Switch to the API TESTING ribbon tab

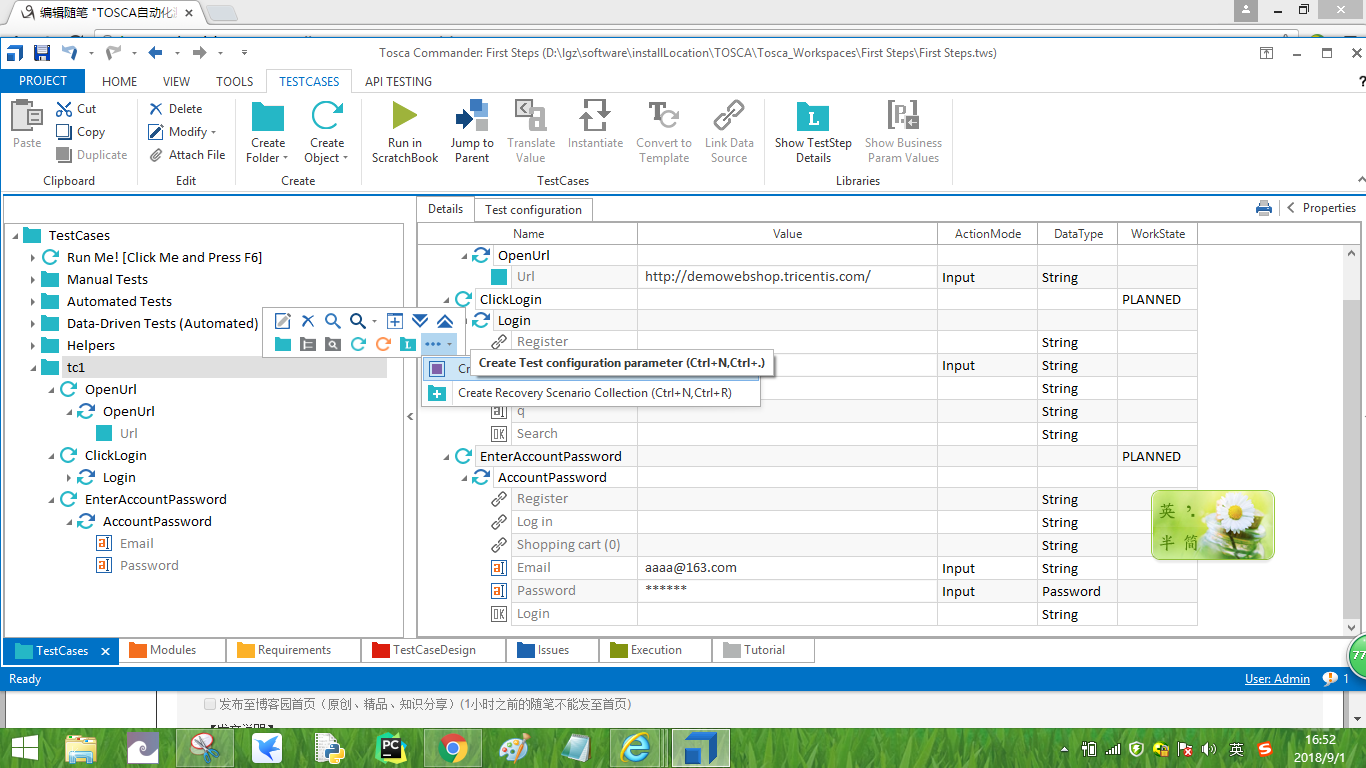pos(398,81)
